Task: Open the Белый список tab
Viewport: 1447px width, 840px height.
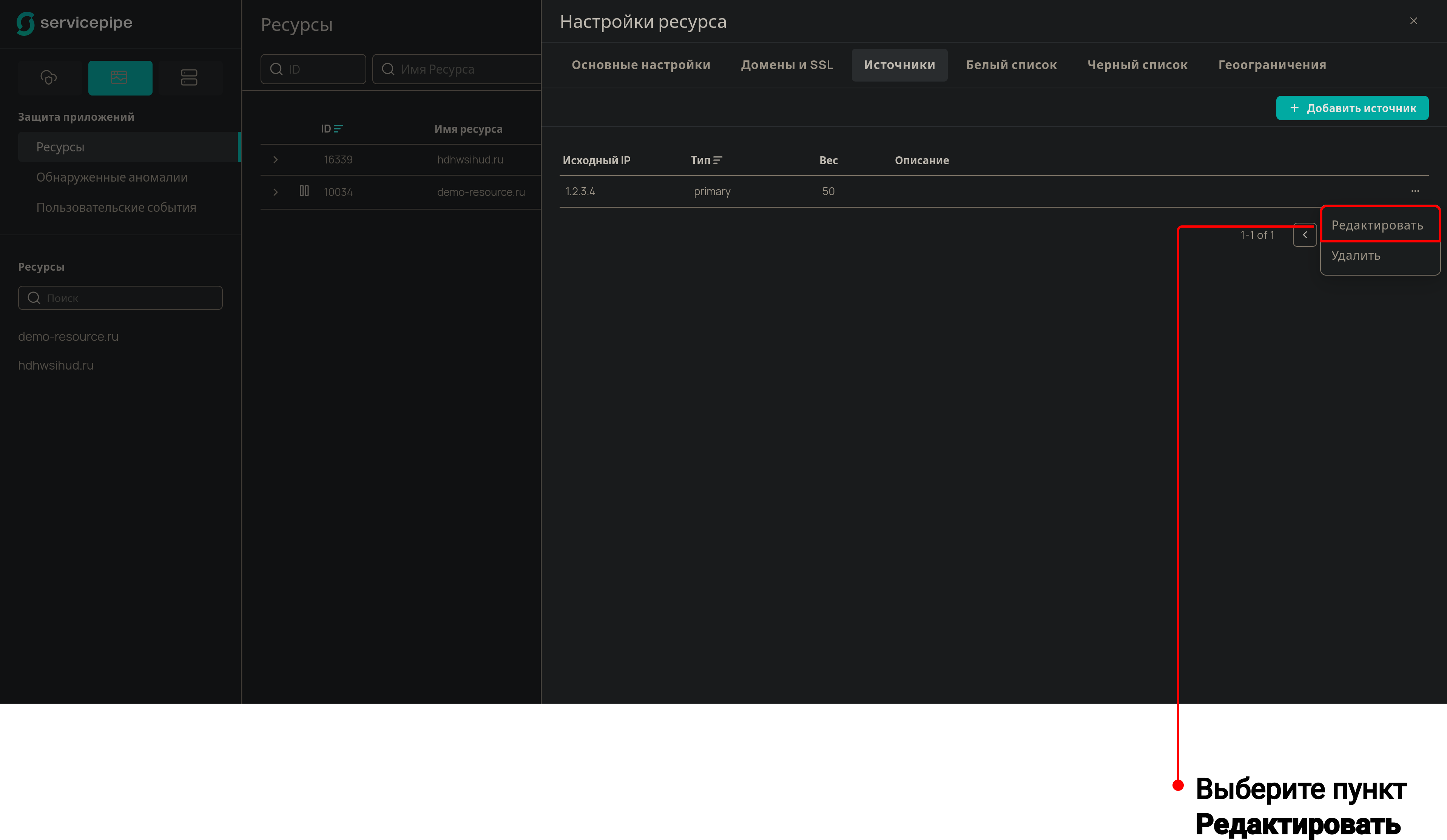Action: click(1011, 65)
